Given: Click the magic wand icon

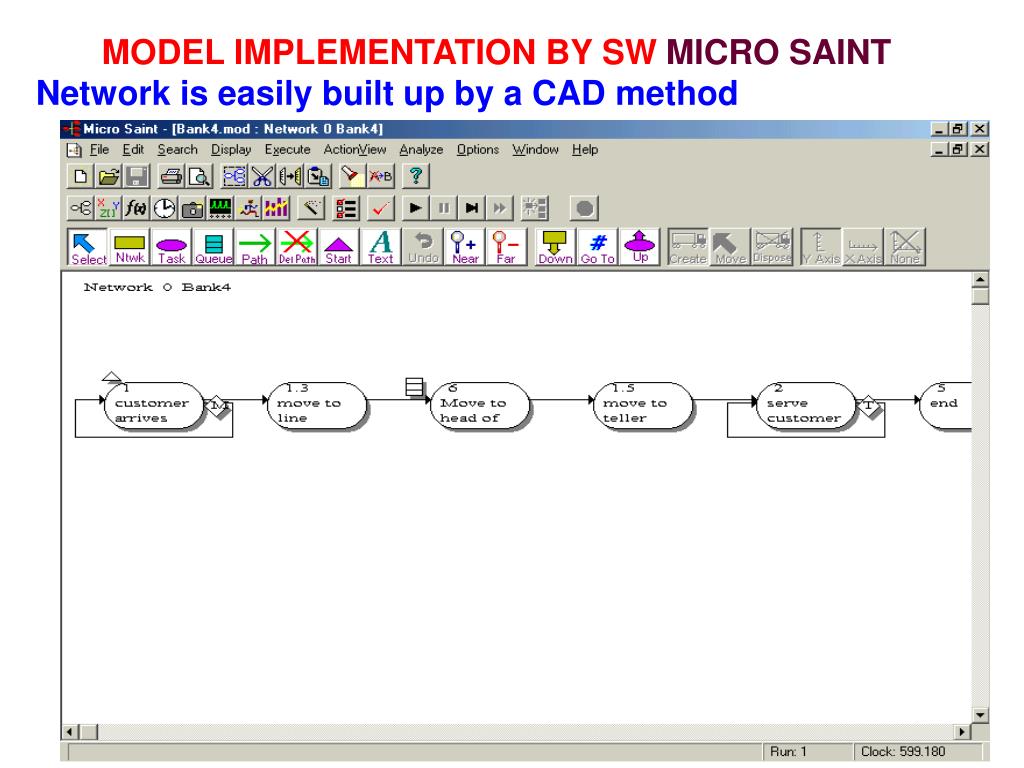Looking at the screenshot, I should (x=312, y=208).
